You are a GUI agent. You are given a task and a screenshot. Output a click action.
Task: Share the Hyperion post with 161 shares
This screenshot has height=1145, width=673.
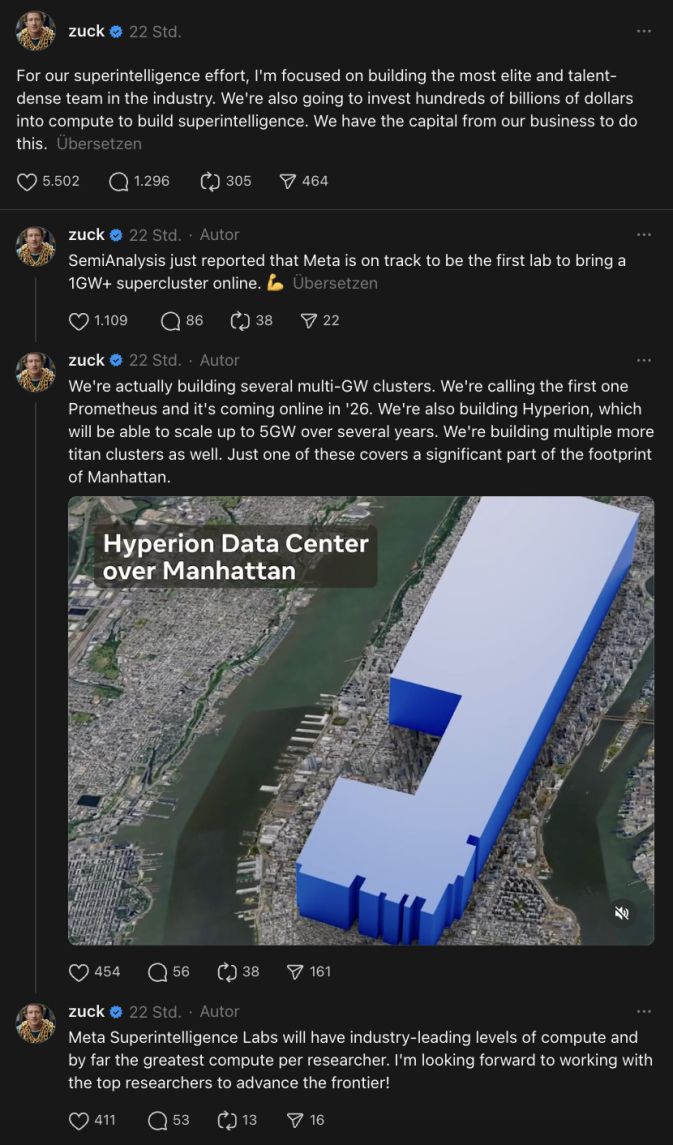coord(295,972)
